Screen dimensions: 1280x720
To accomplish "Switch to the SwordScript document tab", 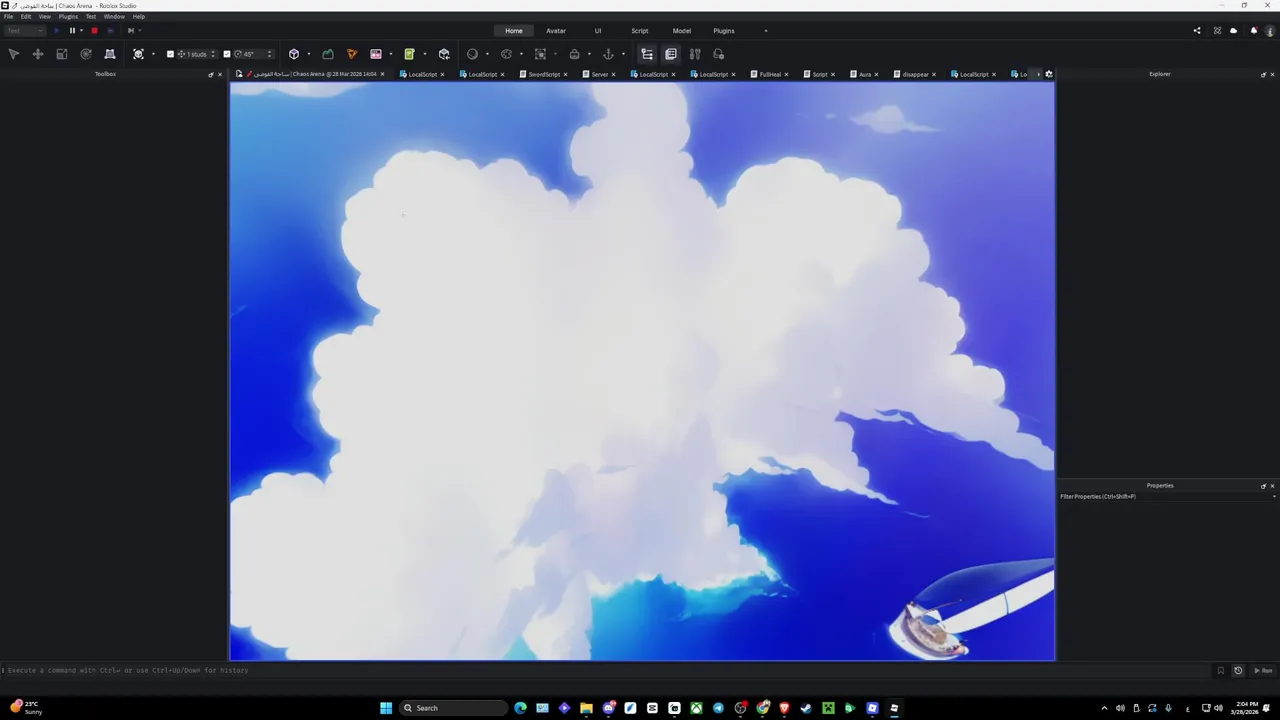I will pyautogui.click(x=544, y=74).
